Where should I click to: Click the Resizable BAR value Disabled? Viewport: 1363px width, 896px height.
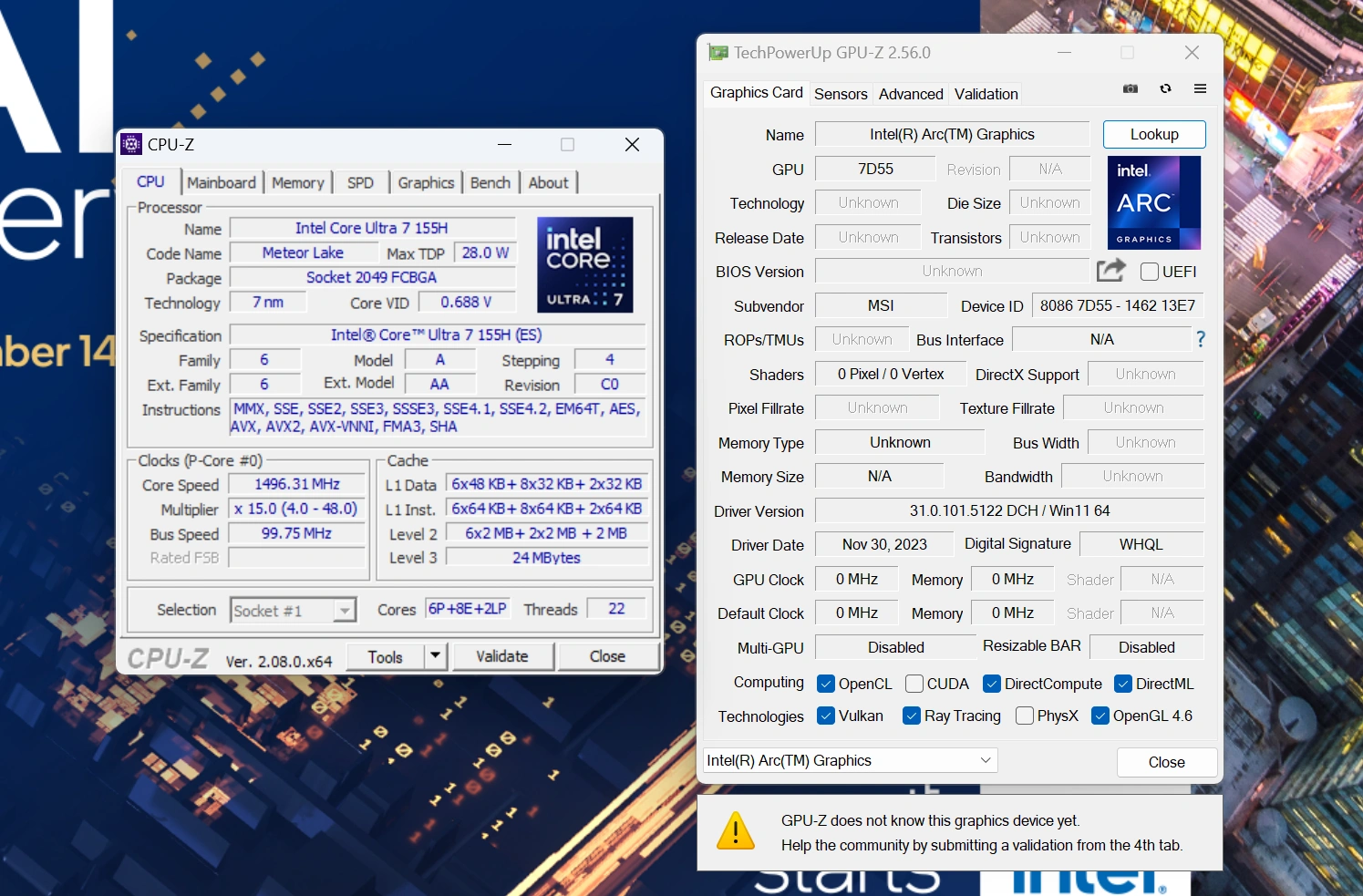pos(1147,647)
